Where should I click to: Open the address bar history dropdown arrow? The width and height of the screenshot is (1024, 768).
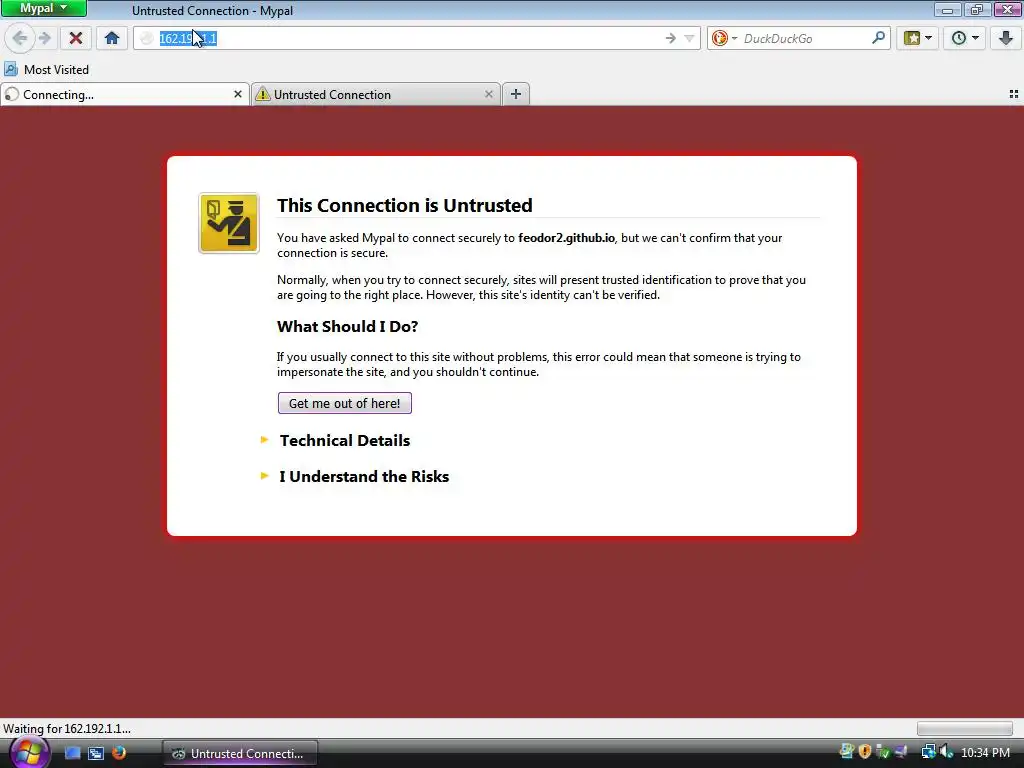689,39
